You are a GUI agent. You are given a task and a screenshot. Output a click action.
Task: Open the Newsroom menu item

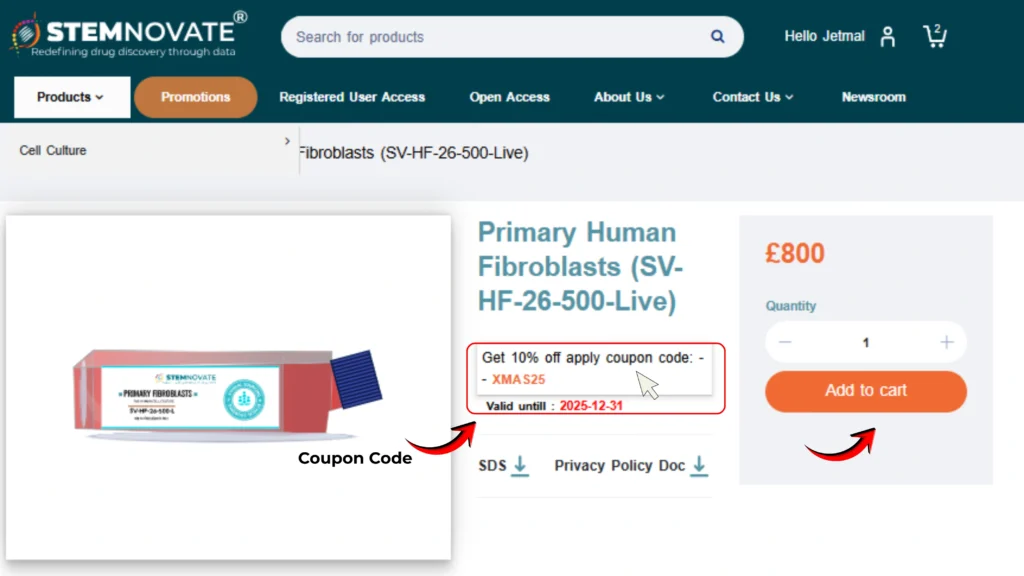873,97
